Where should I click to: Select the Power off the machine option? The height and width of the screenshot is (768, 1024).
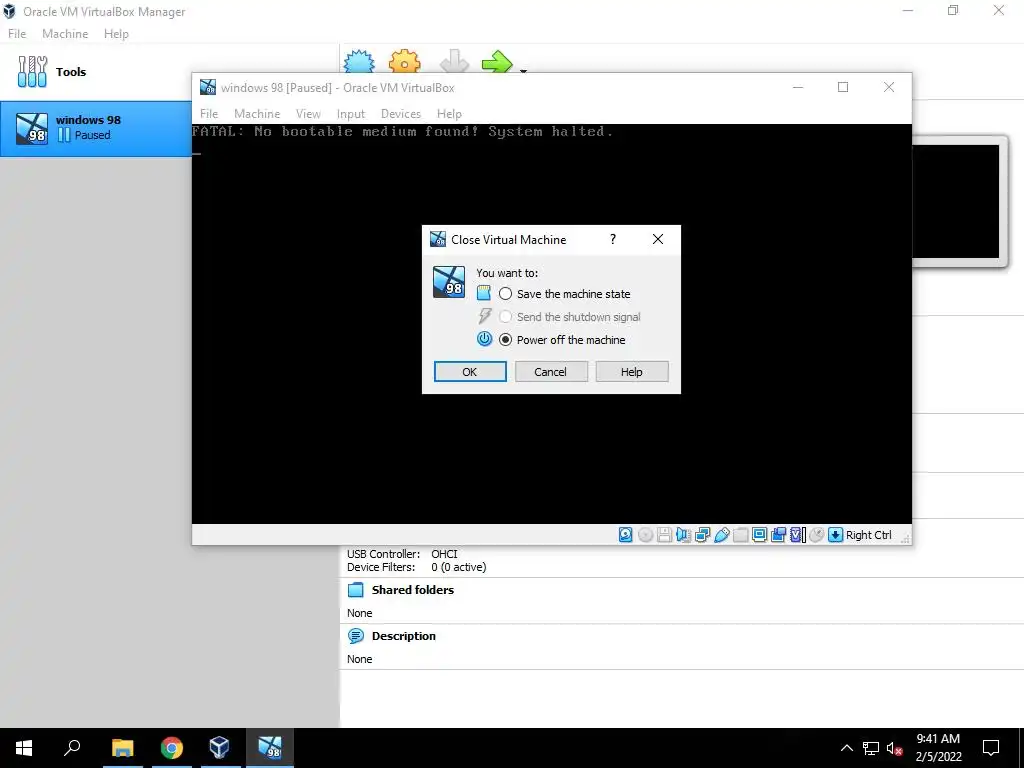562,340
